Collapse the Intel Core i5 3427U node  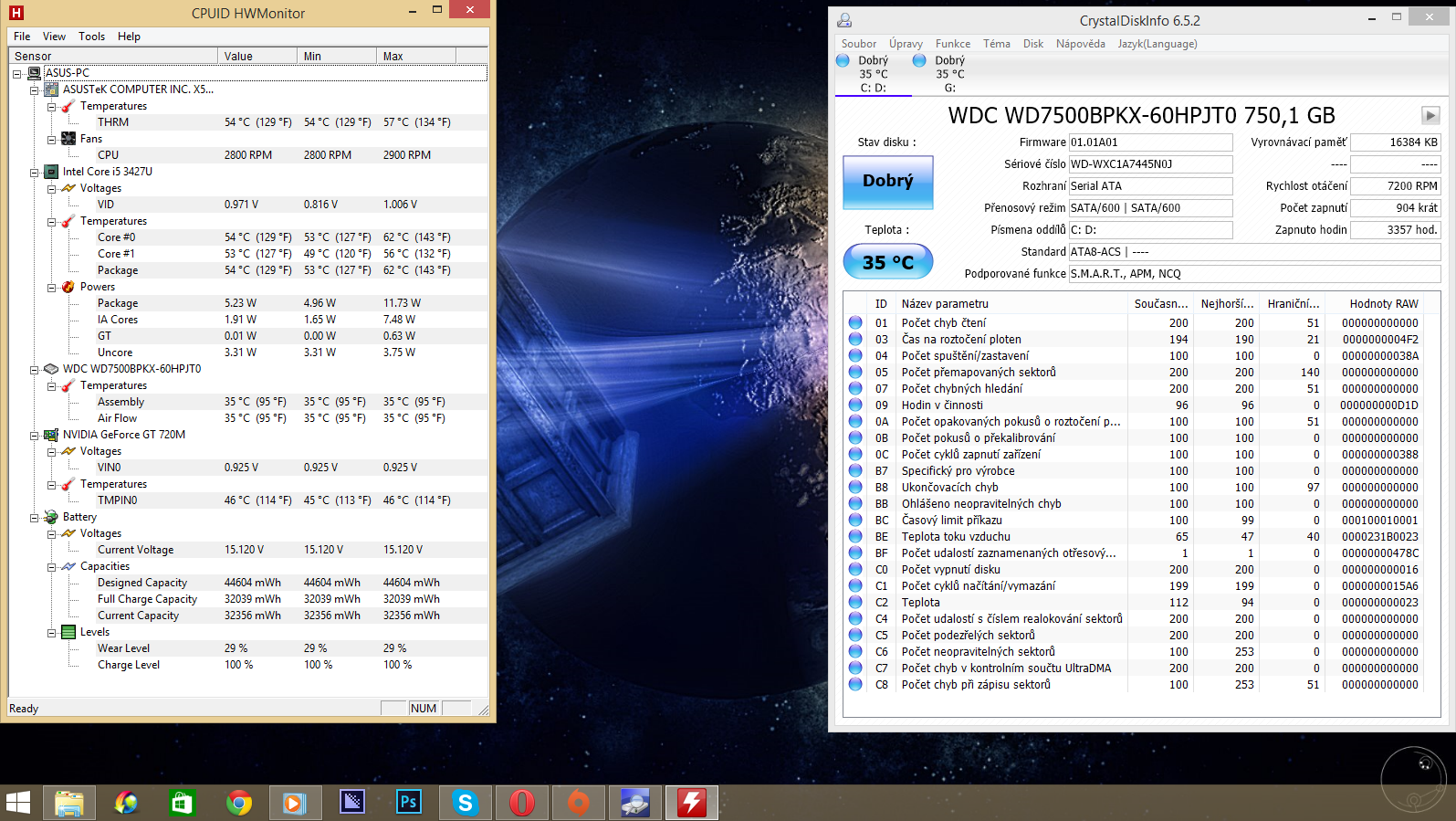pyautogui.click(x=35, y=172)
